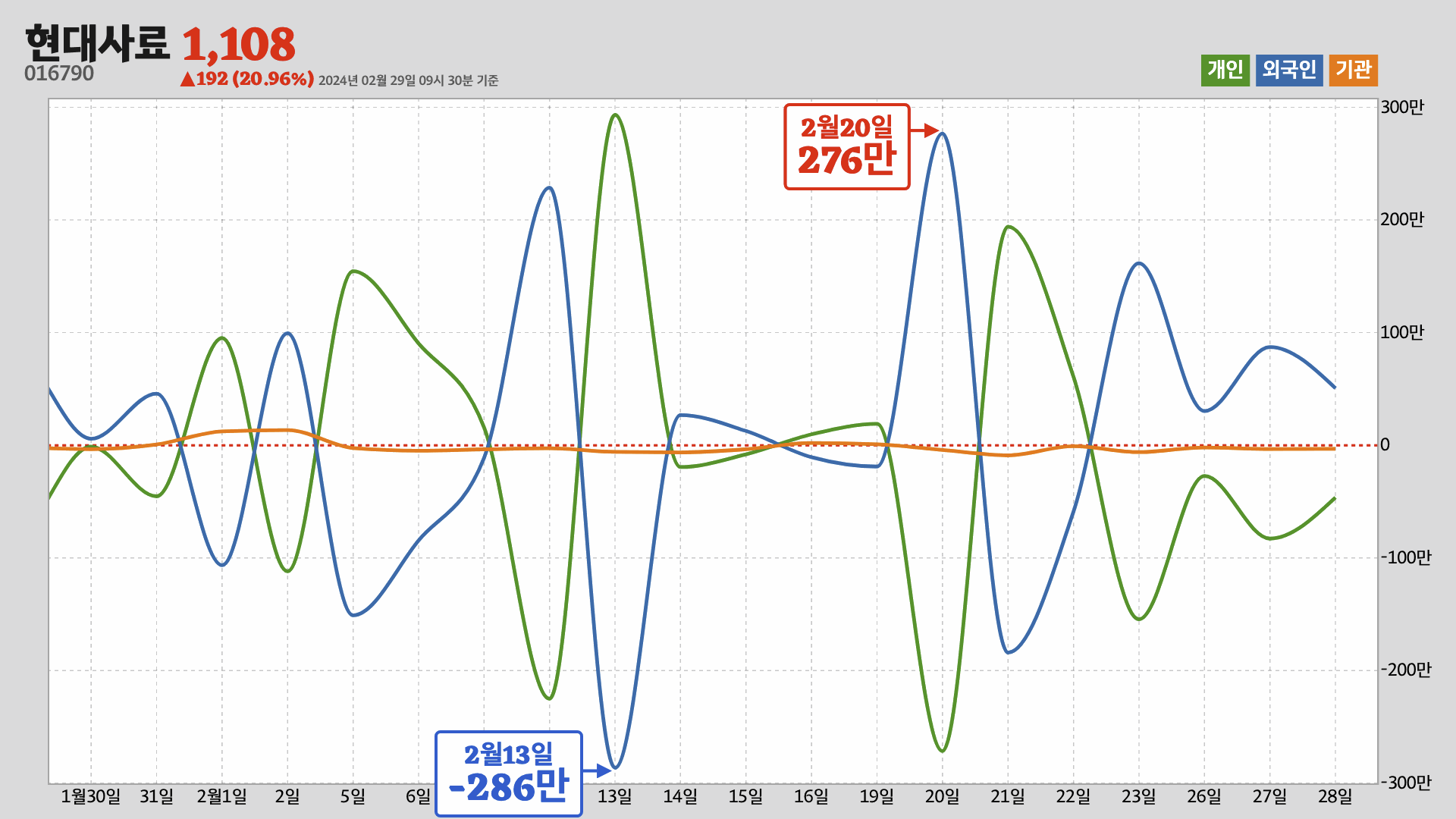
Task: Click the 100만 y-axis label
Action: point(1402,332)
